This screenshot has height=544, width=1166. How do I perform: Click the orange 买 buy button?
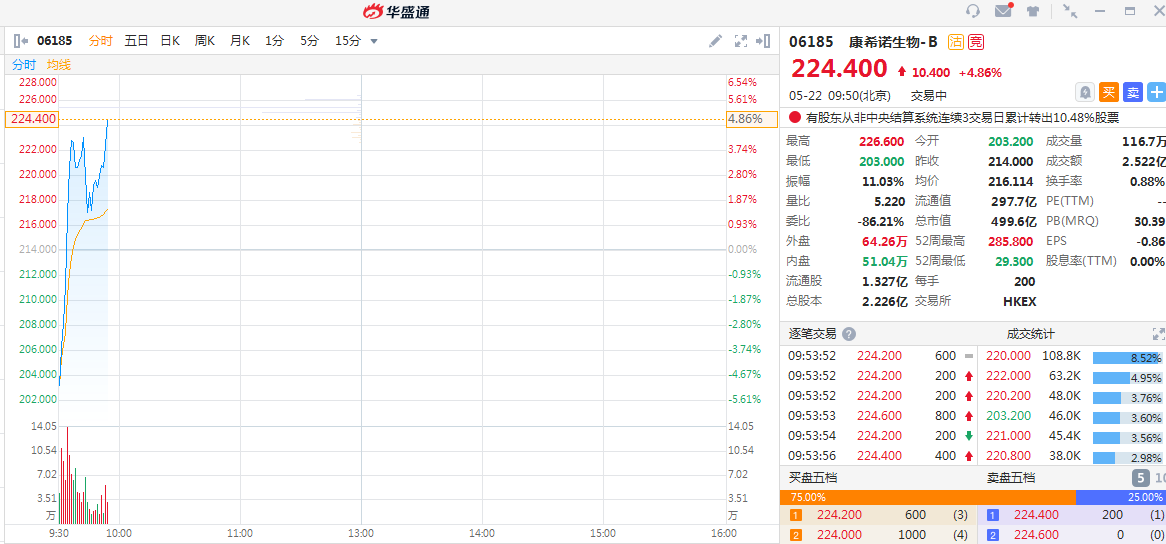click(x=1109, y=92)
